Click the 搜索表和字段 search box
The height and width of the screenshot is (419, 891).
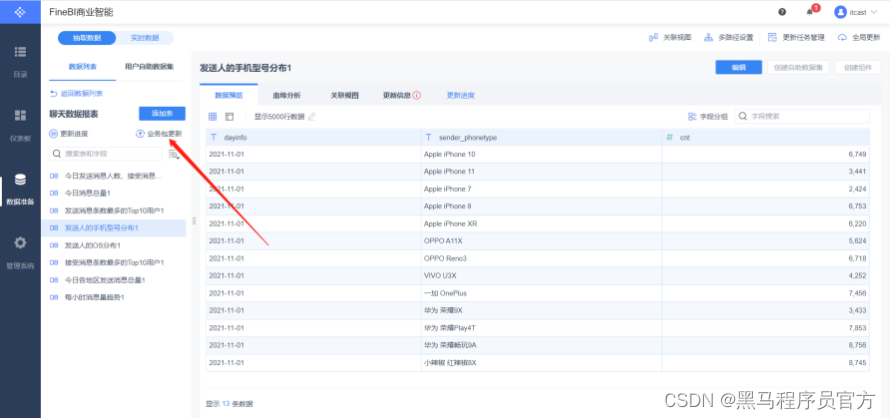click(x=106, y=154)
